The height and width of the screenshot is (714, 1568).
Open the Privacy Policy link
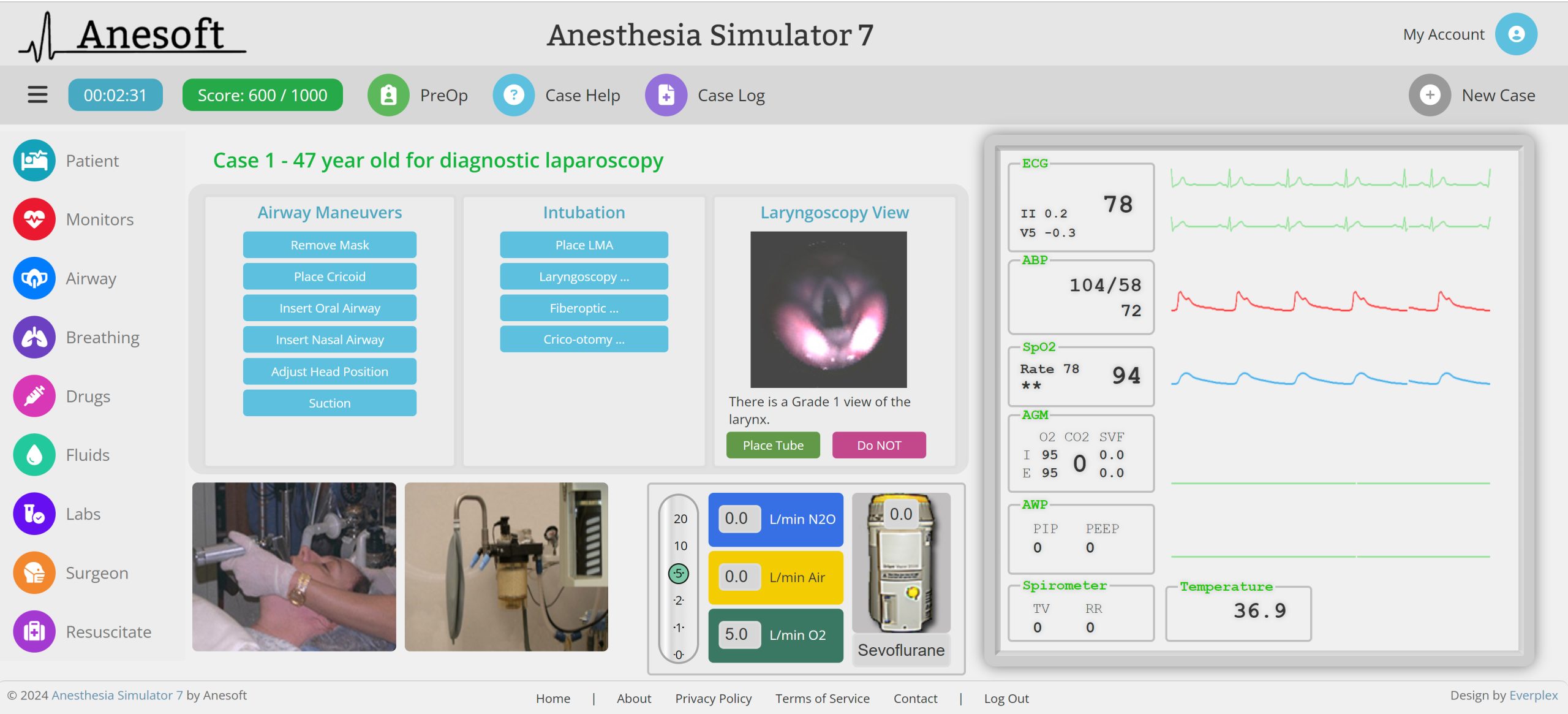point(714,699)
